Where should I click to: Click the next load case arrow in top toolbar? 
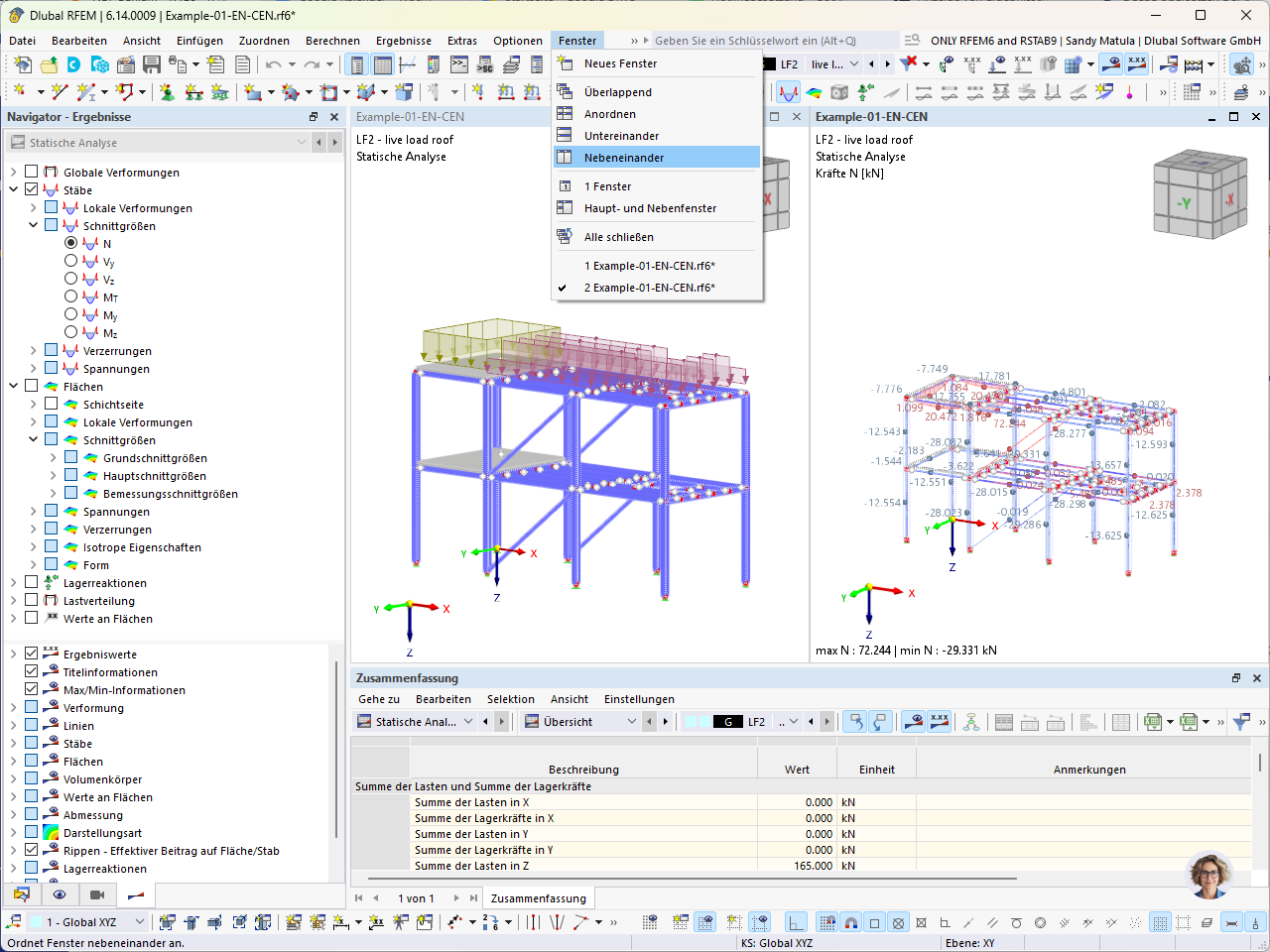click(x=887, y=64)
